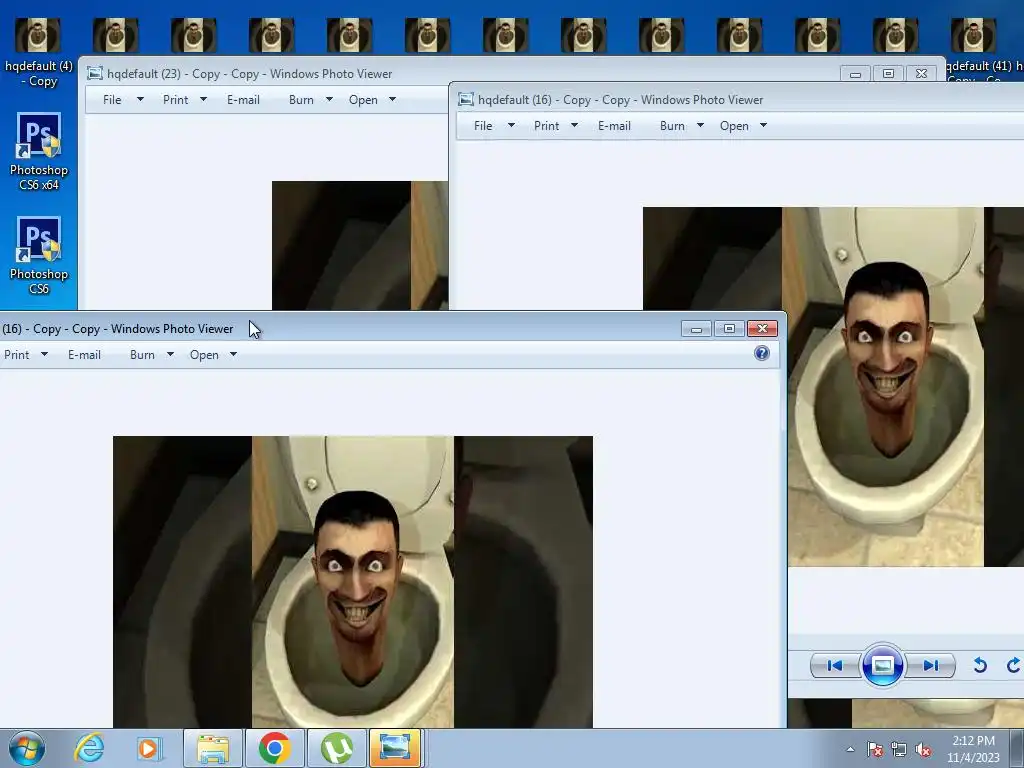Select hqdefault (4) - Copy desktop file
The width and height of the screenshot is (1024, 768).
click(39, 53)
